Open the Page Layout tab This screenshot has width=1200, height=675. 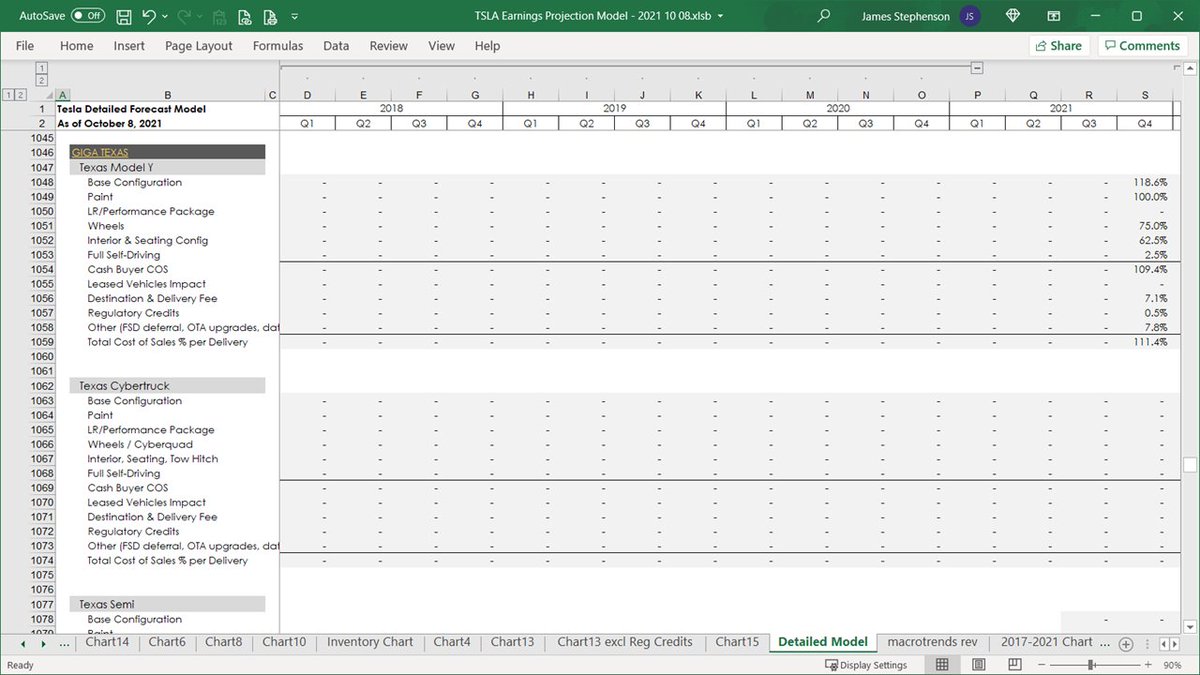click(x=199, y=46)
